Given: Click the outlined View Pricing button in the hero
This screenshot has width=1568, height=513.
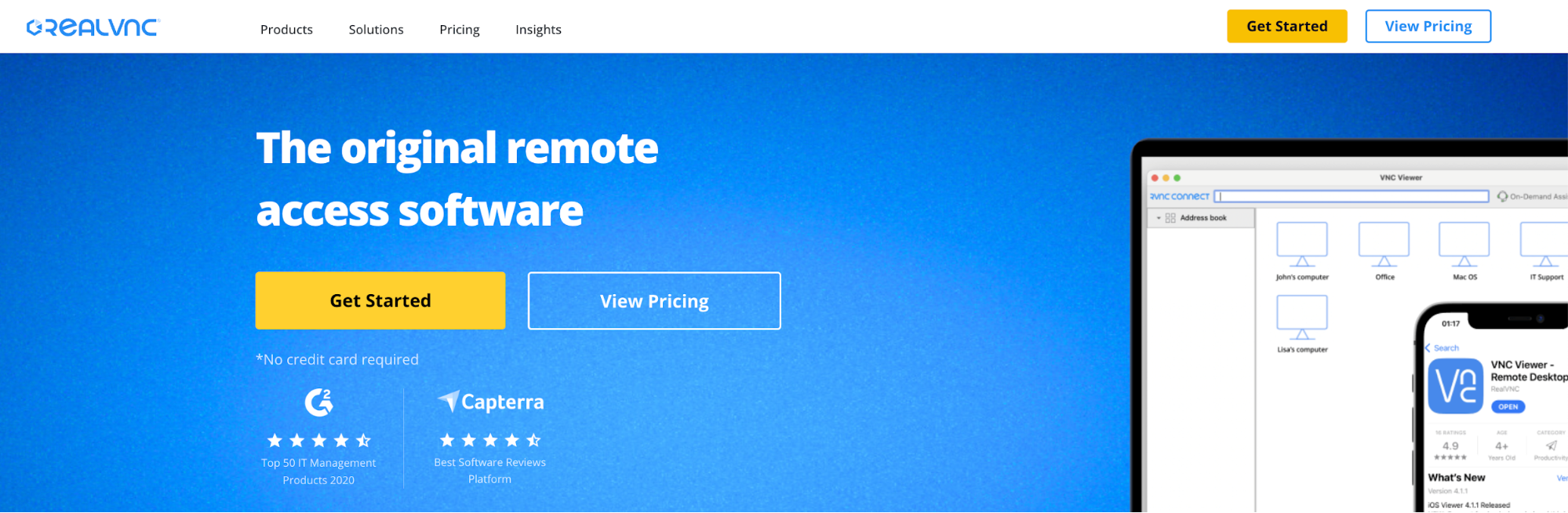Looking at the screenshot, I should pos(654,301).
